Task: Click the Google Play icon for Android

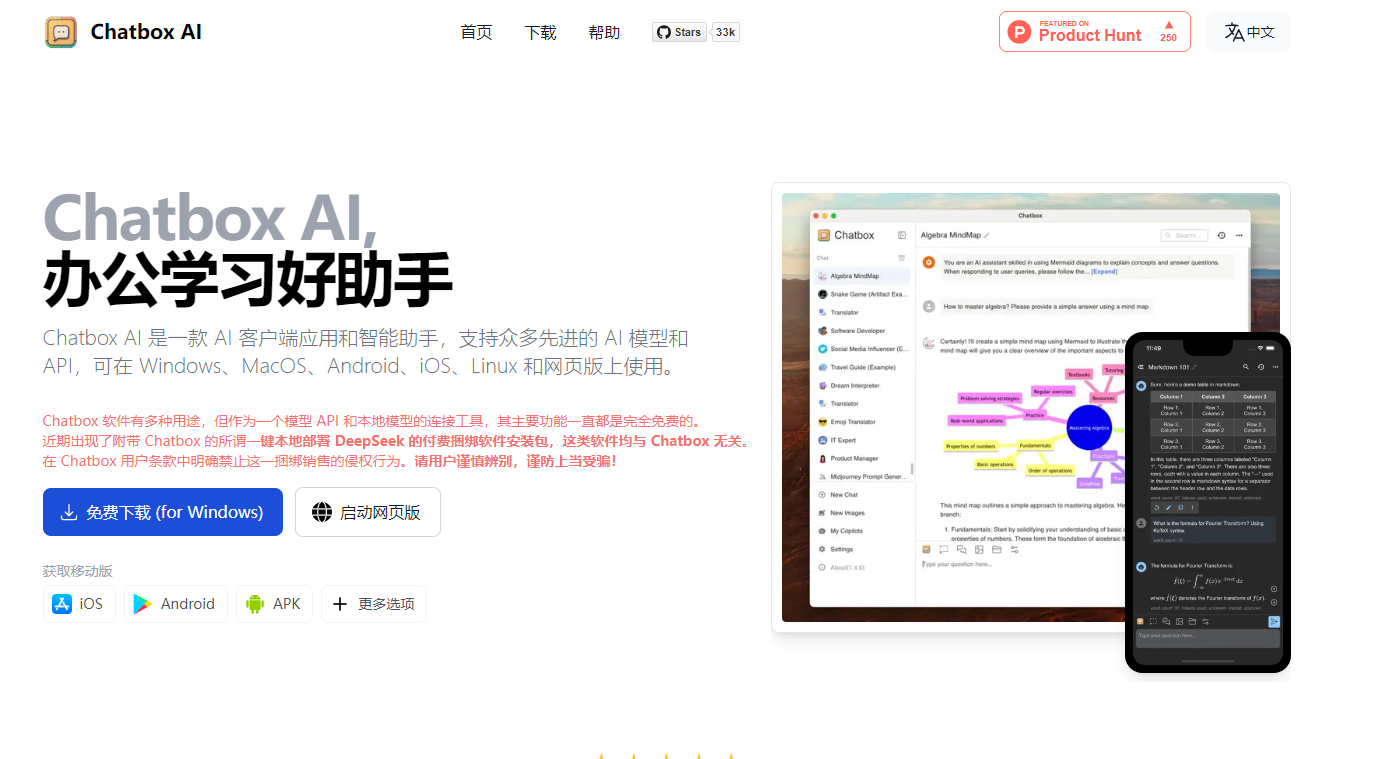Action: point(143,604)
